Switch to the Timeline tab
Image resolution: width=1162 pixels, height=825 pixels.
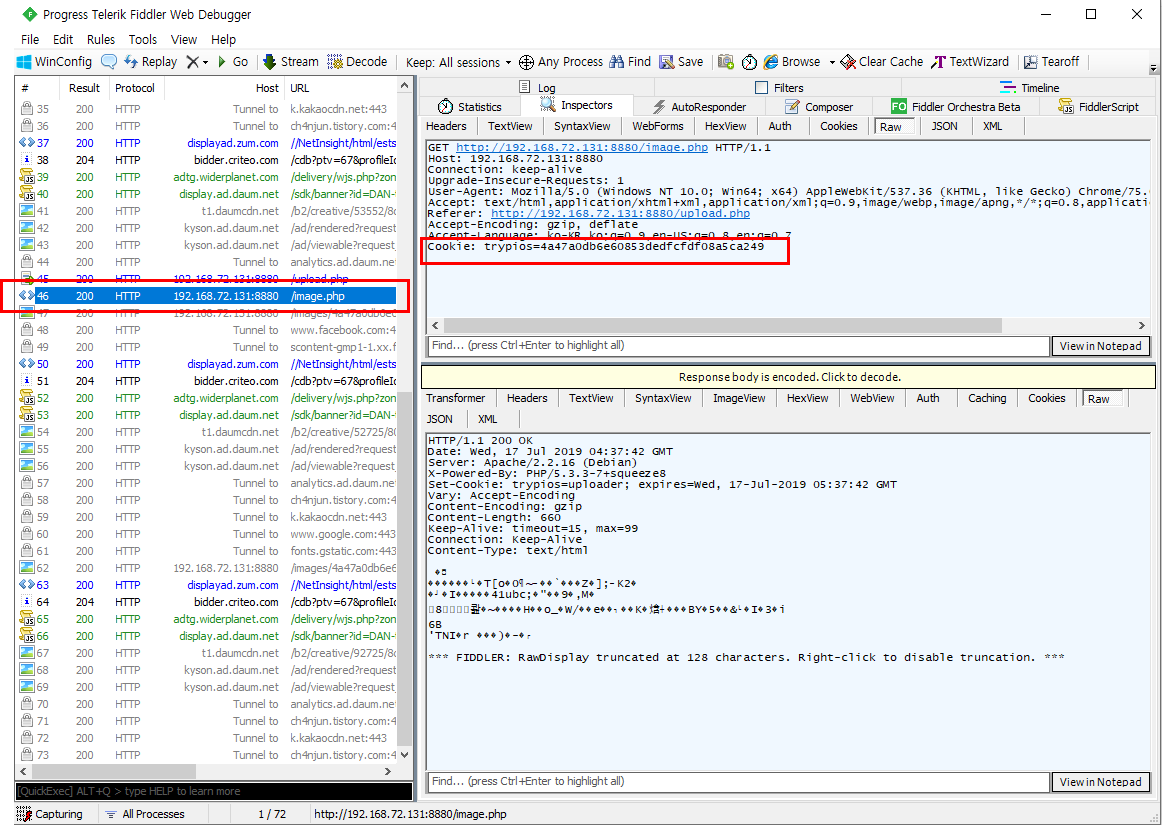pos(1029,87)
